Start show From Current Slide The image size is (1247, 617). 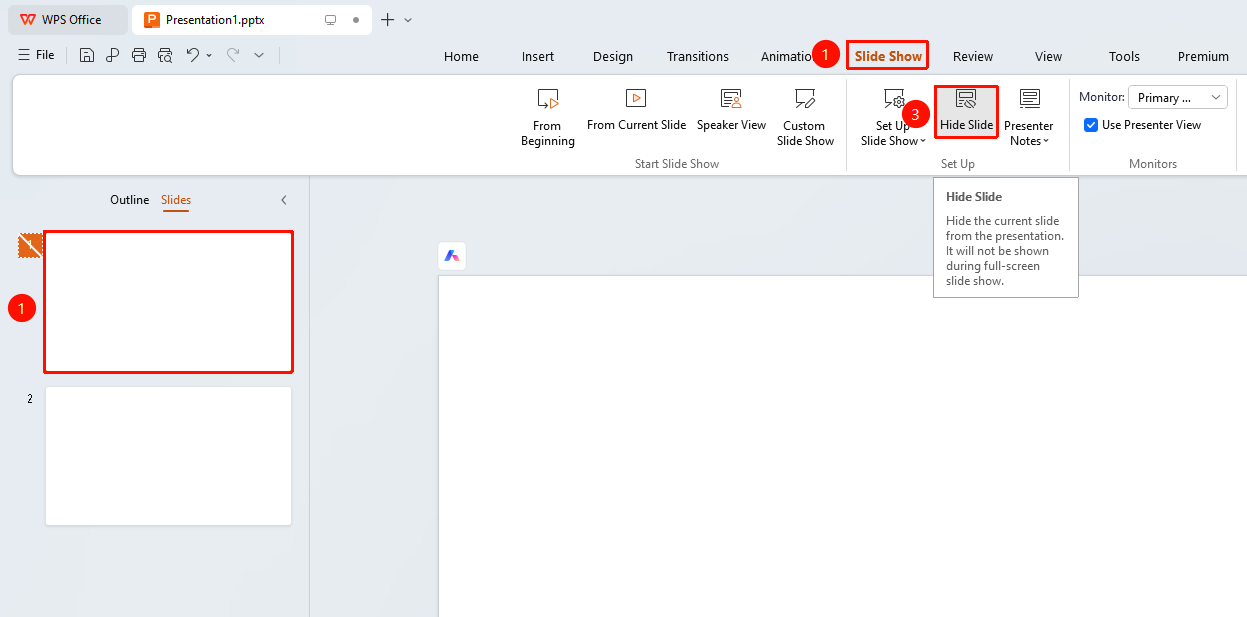point(636,111)
